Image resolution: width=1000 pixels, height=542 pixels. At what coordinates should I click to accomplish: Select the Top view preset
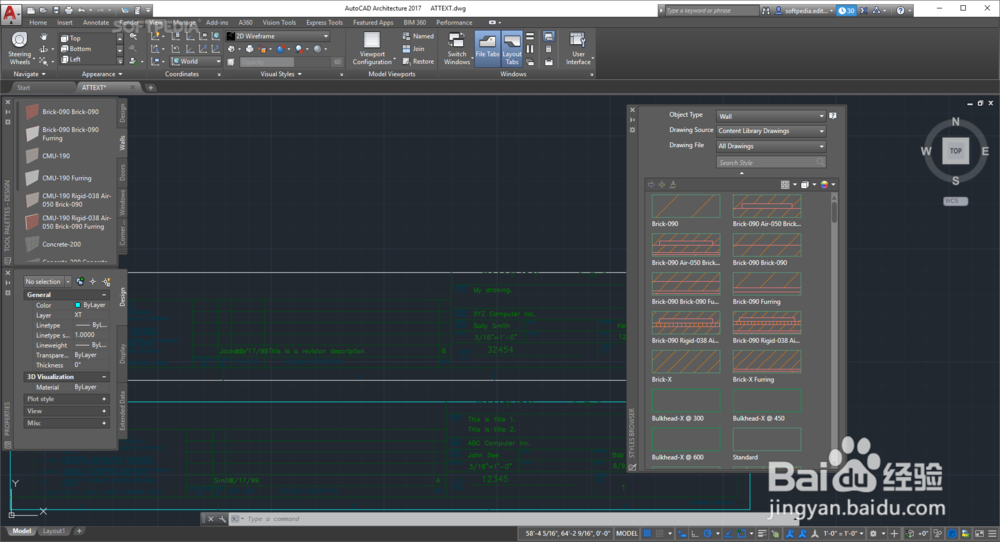70,38
